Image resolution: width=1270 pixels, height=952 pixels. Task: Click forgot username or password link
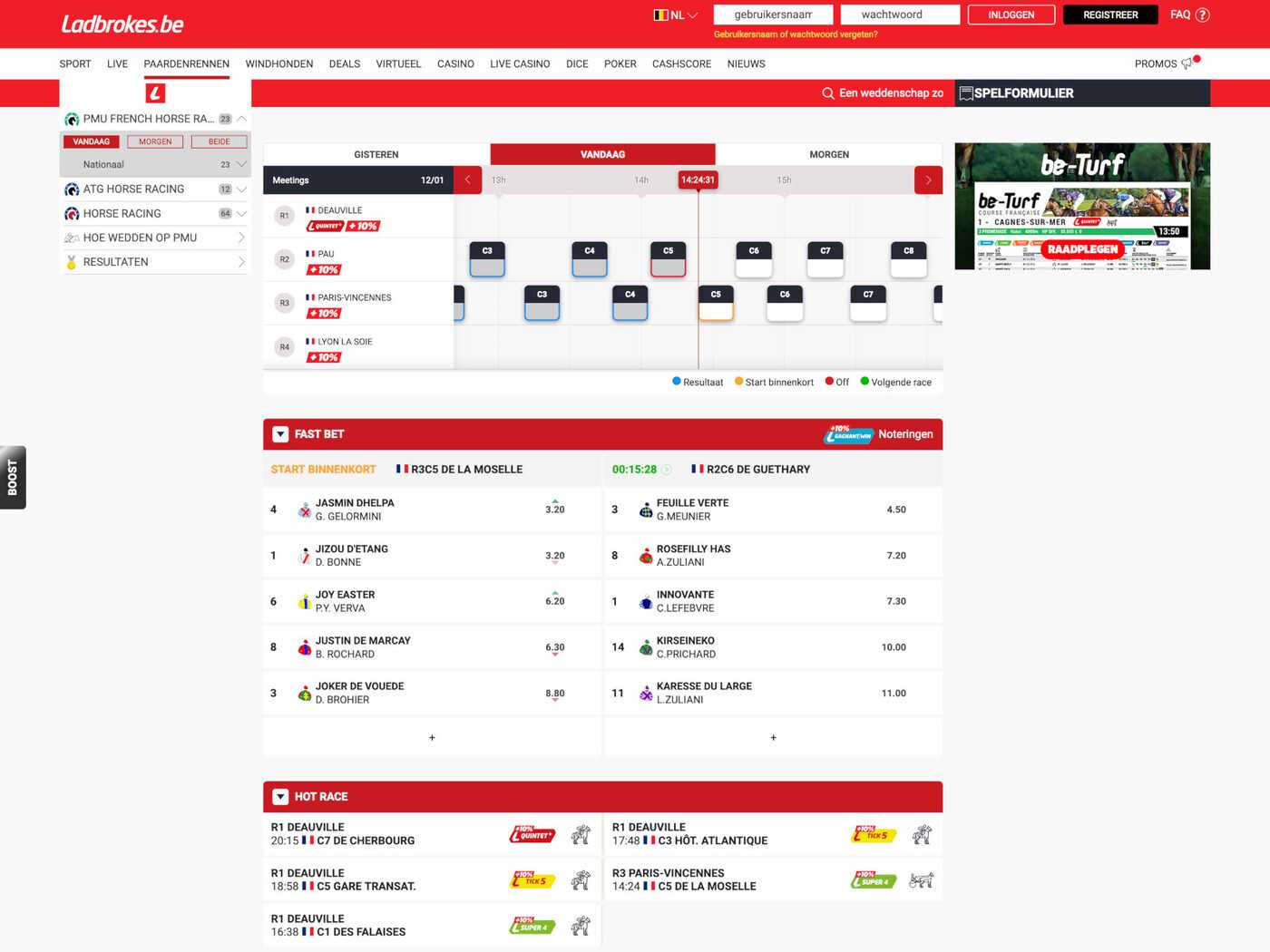pos(796,34)
